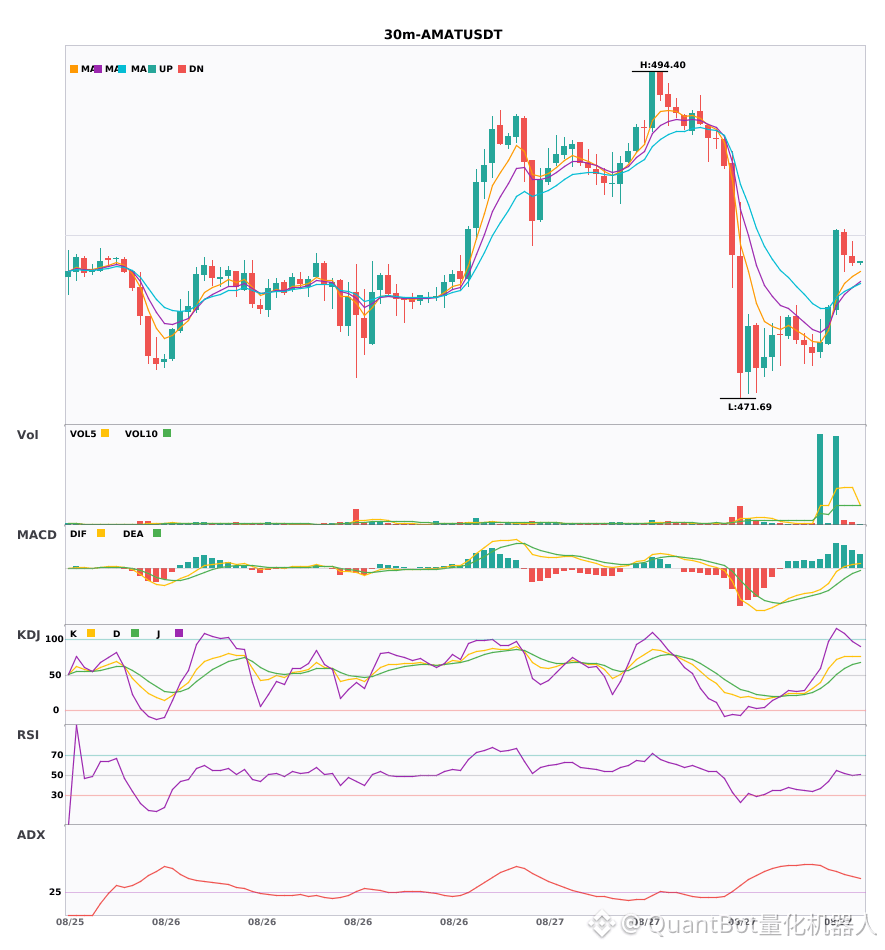The width and height of the screenshot is (885, 950).
Task: Click the ADX axis value 25
Action: [55, 892]
